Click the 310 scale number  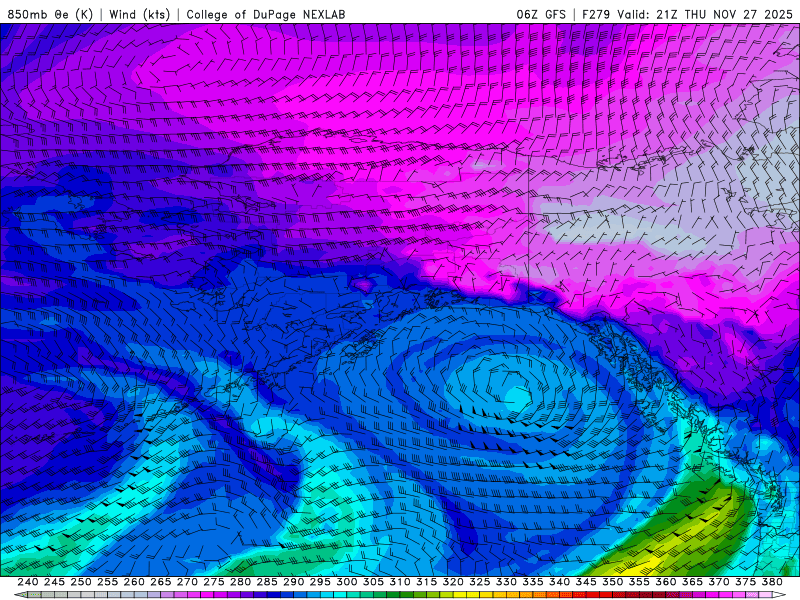click(x=399, y=582)
